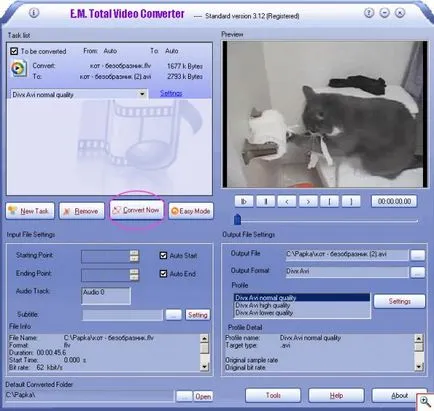
Task: Uncheck the To be converted checkbox
Action: pos(14,51)
